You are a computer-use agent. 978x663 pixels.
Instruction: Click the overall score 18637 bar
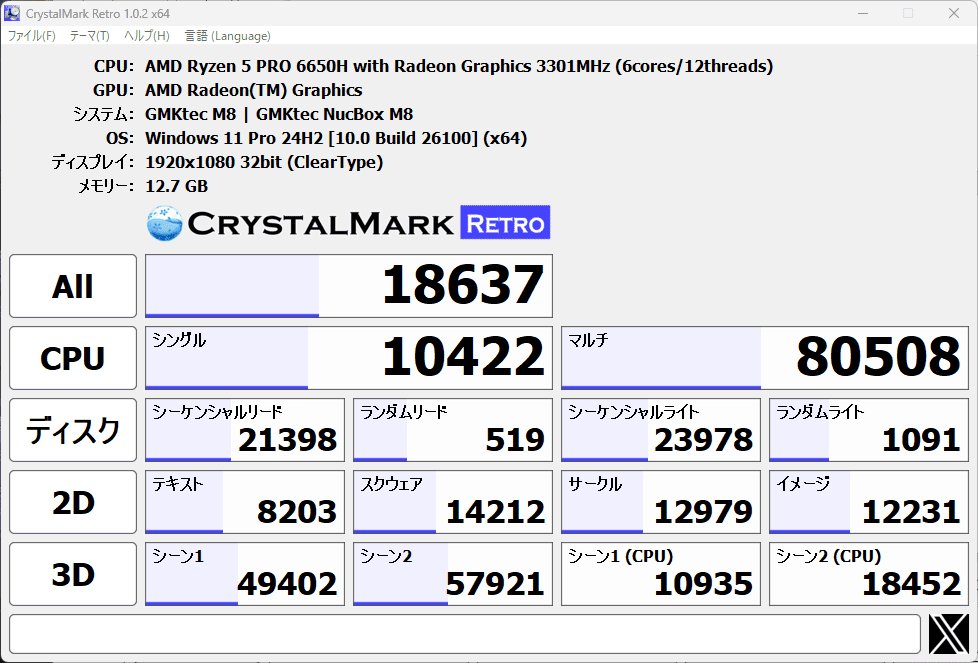click(x=349, y=286)
